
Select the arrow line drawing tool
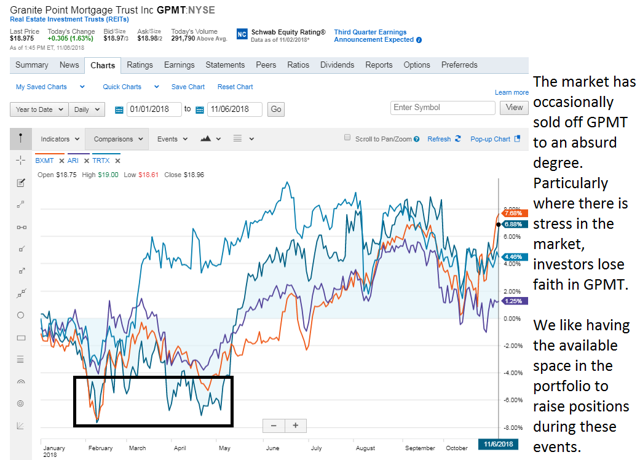pyautogui.click(x=22, y=271)
